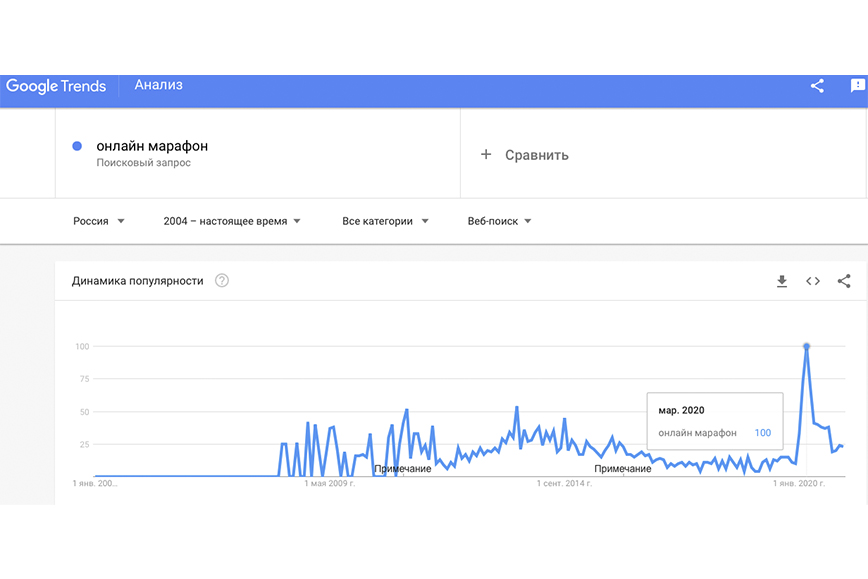
Task: Click the help icon next to Динамика популярности
Action: [x=222, y=281]
